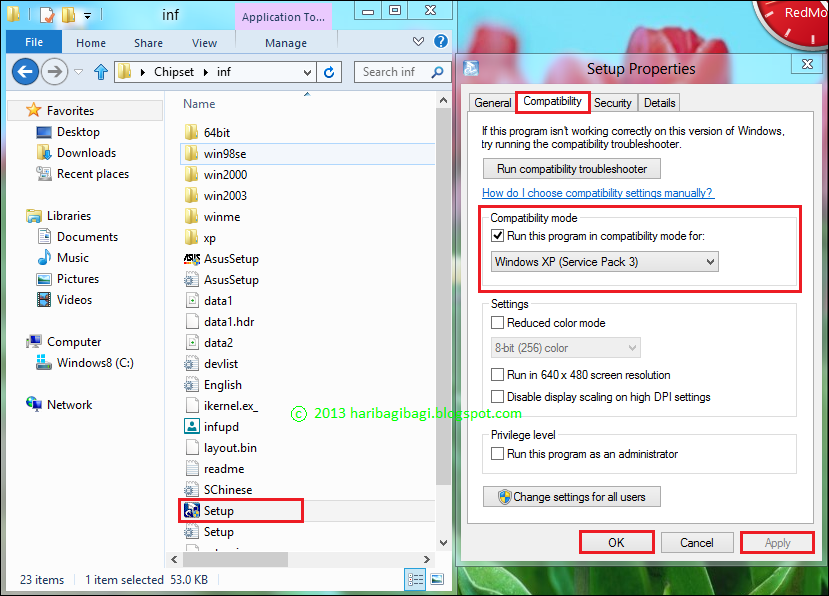Select Large icons view in the status bar

pos(437,579)
